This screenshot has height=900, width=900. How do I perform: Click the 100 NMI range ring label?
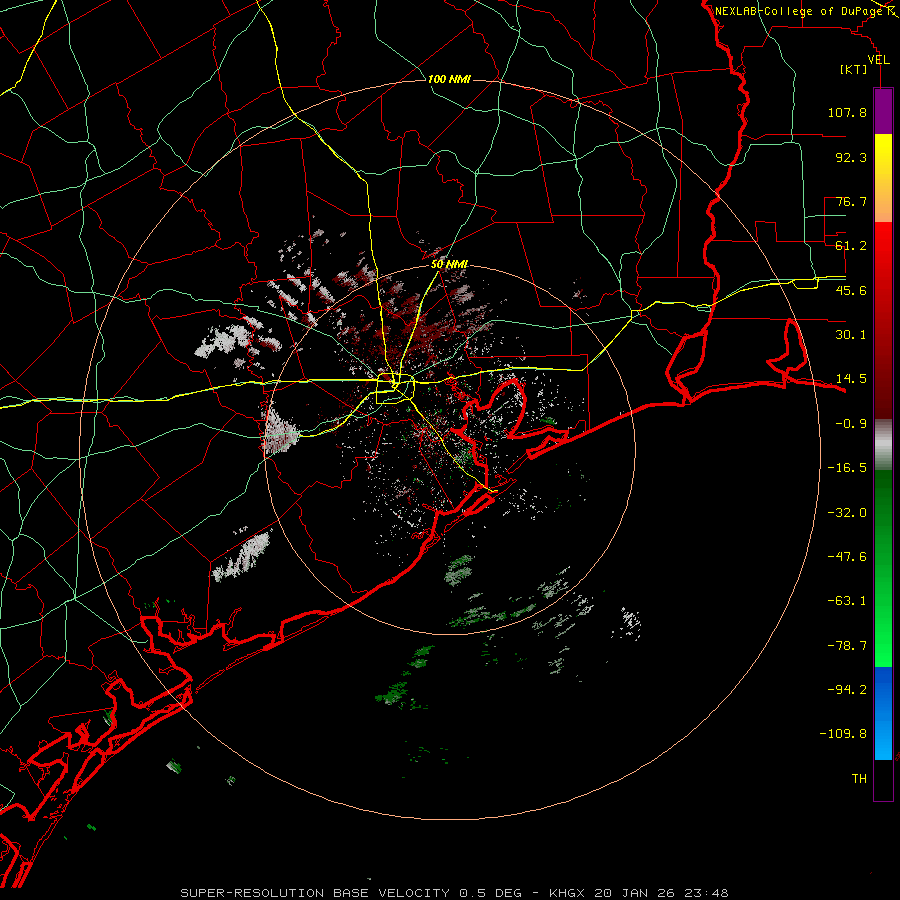449,79
